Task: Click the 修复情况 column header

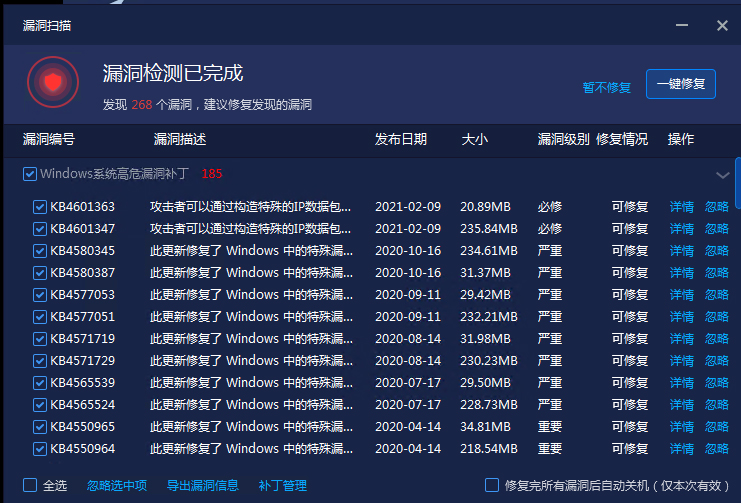Action: tap(622, 139)
